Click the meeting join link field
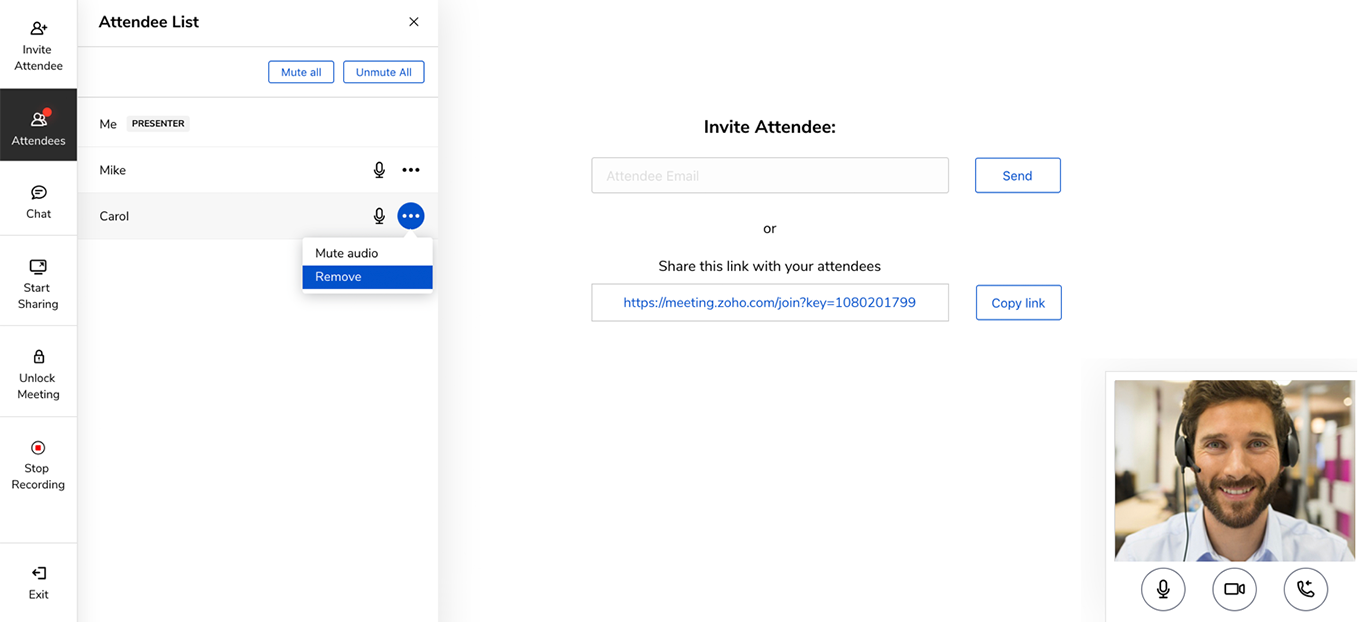The height and width of the screenshot is (622, 1361). [x=770, y=302]
